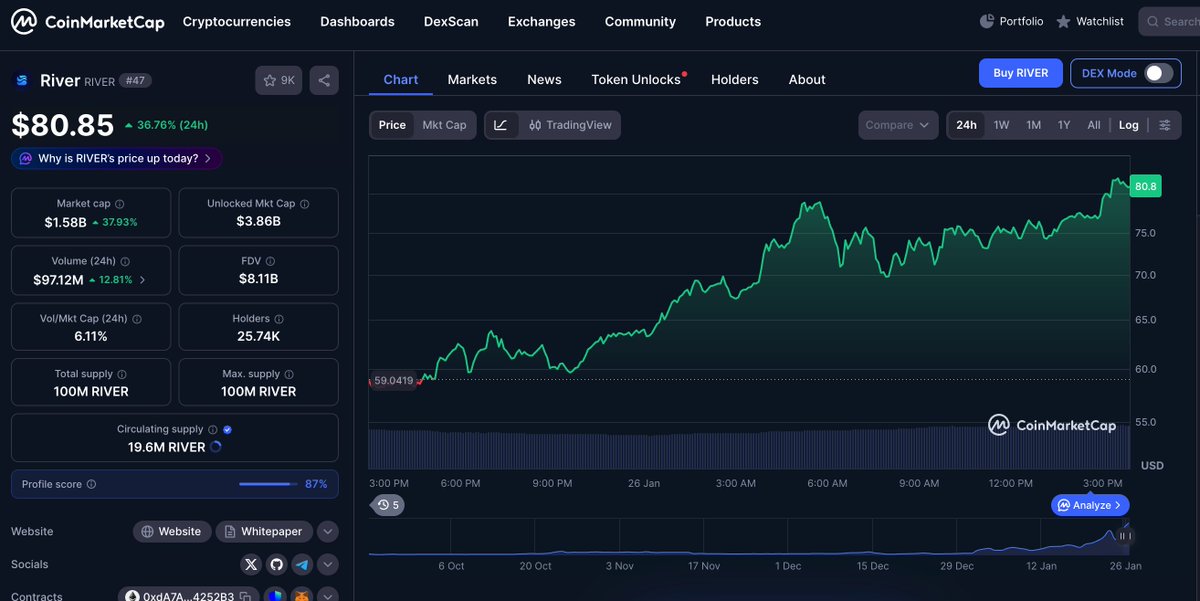Open chart settings sliders icon

(x=1165, y=125)
